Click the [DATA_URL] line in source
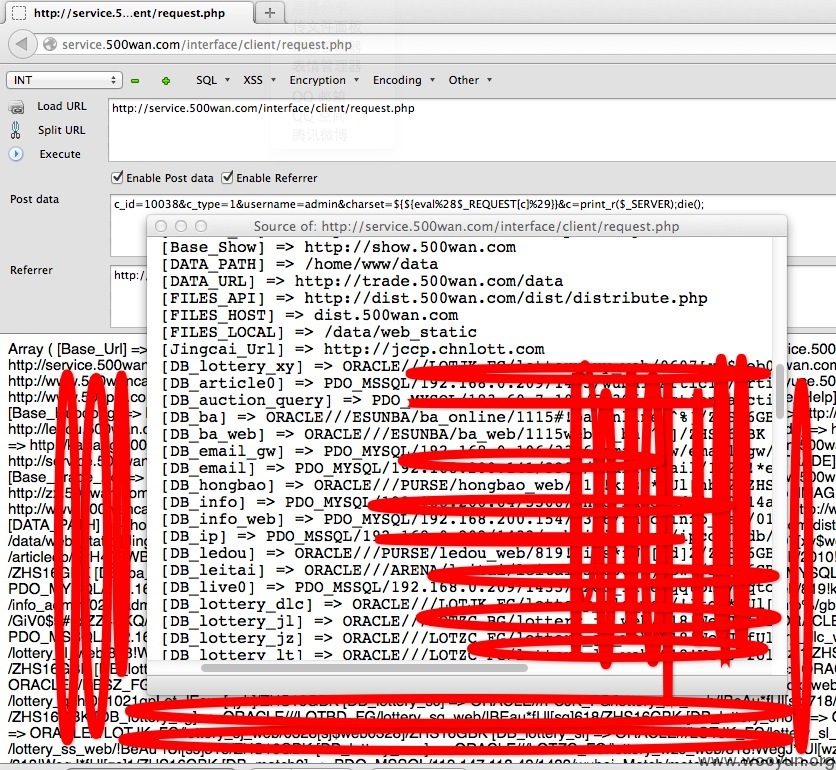 click(x=362, y=282)
